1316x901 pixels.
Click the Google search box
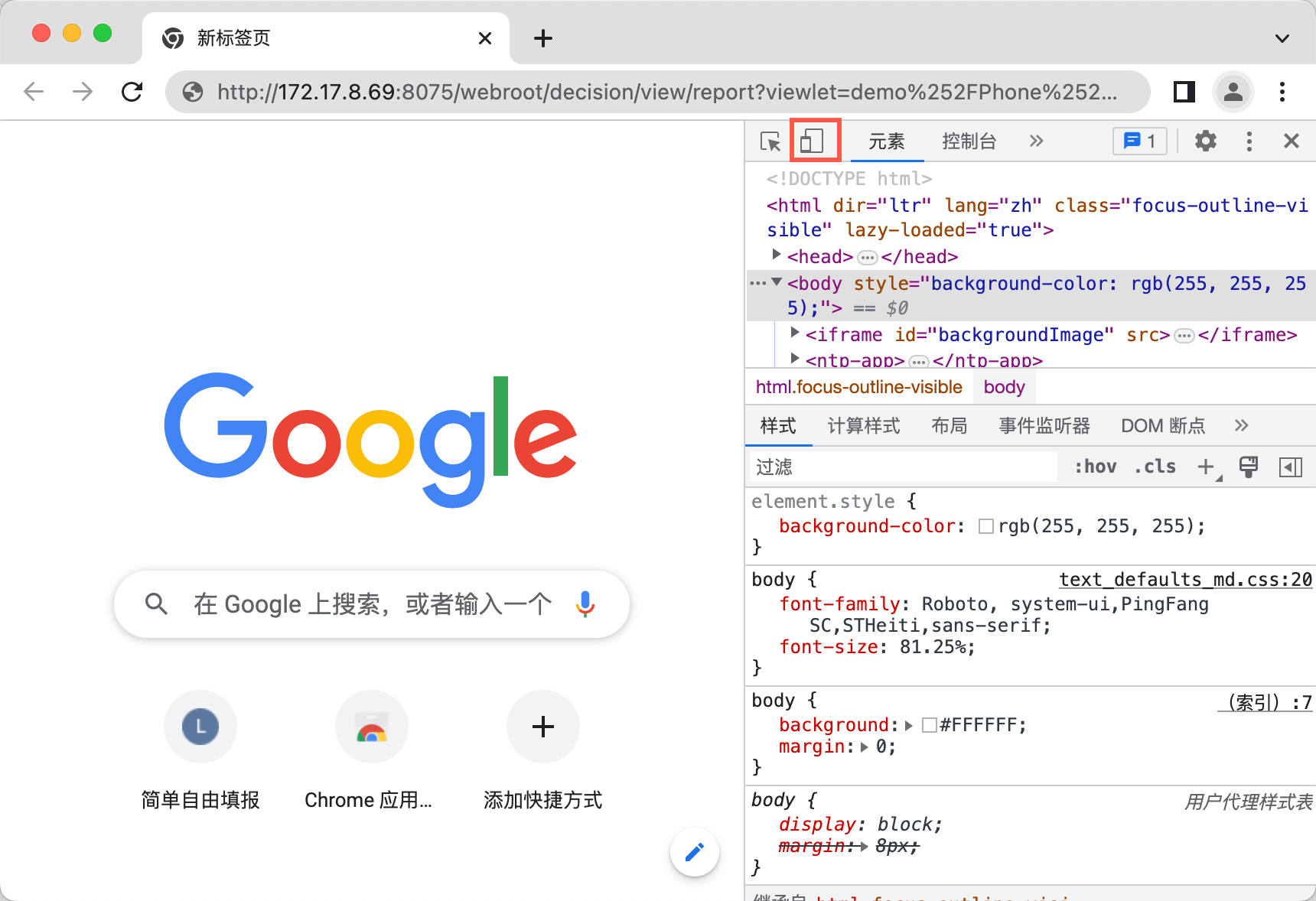point(372,604)
